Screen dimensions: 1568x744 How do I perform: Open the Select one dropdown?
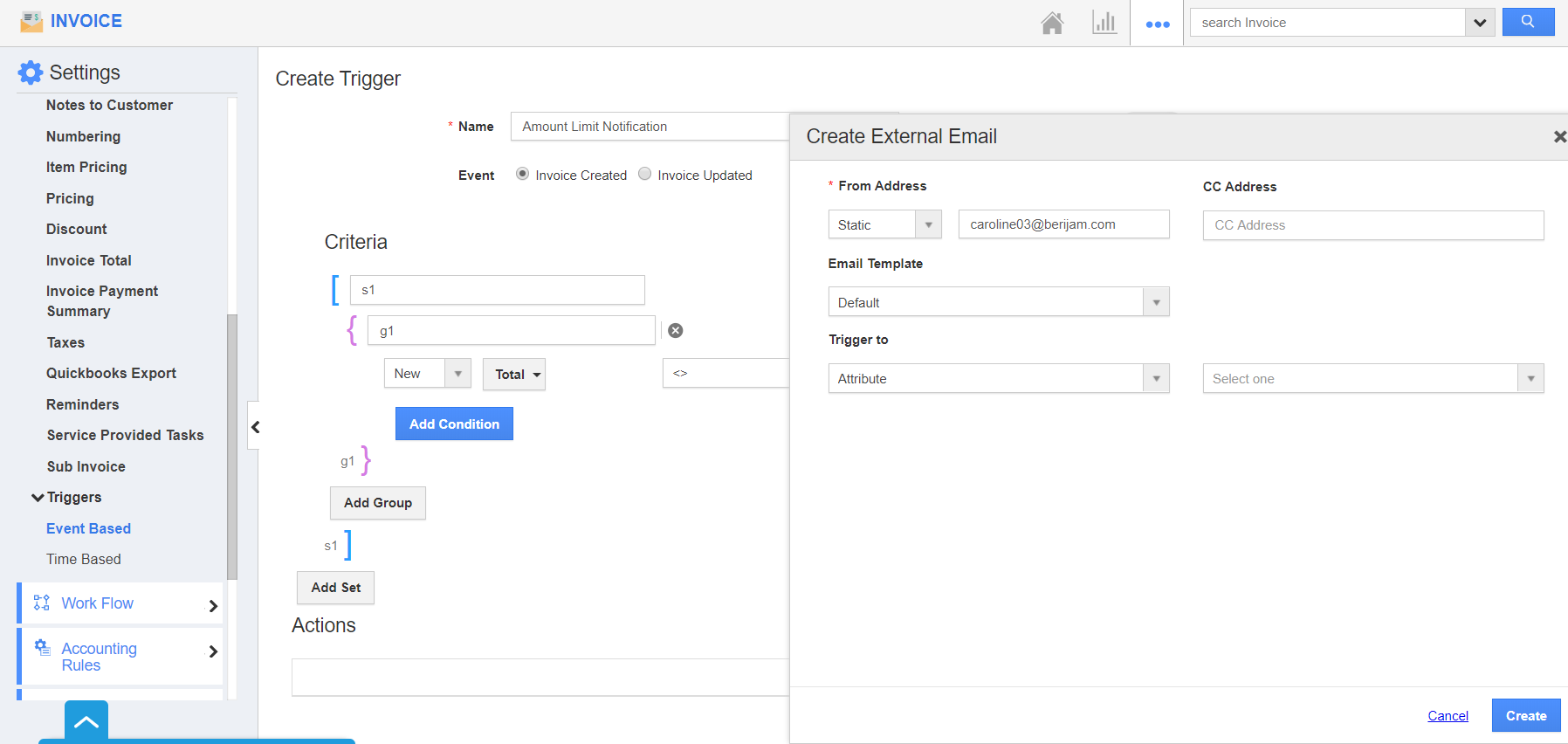(x=1372, y=378)
